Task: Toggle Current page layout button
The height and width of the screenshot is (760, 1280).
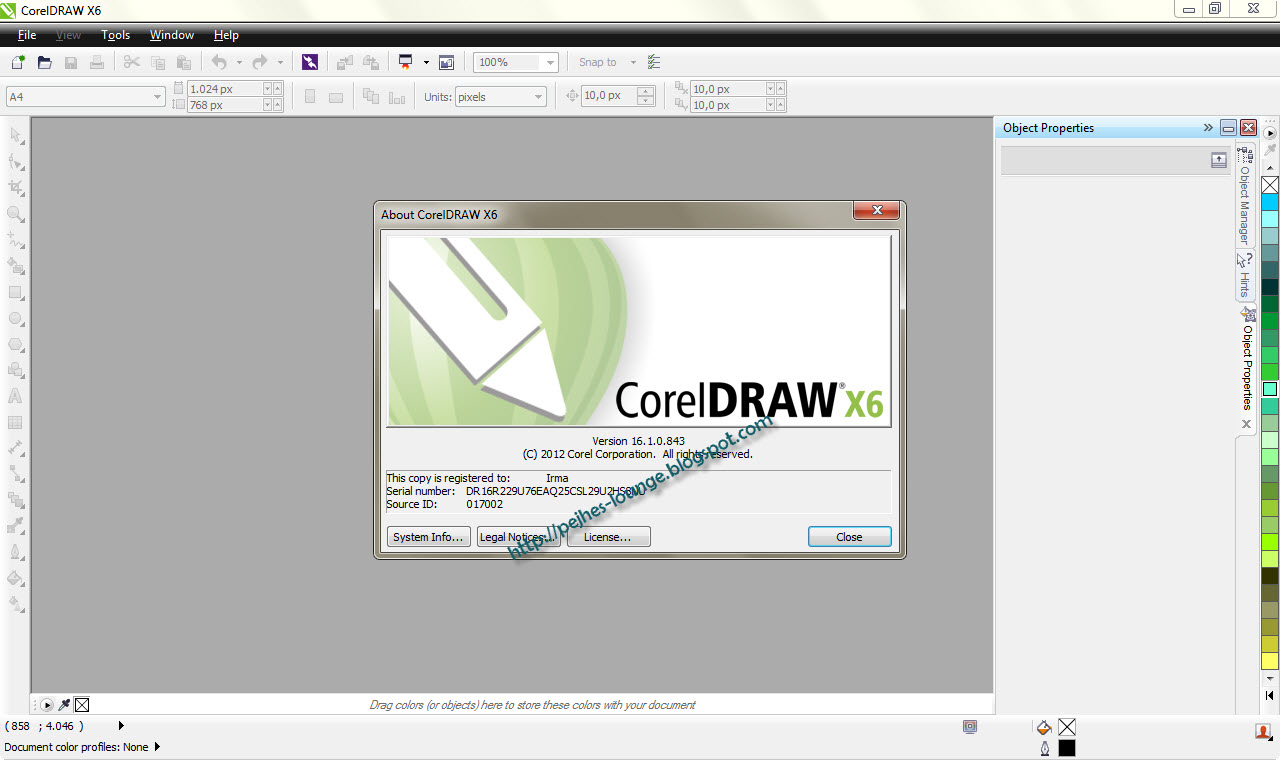Action: coord(397,97)
